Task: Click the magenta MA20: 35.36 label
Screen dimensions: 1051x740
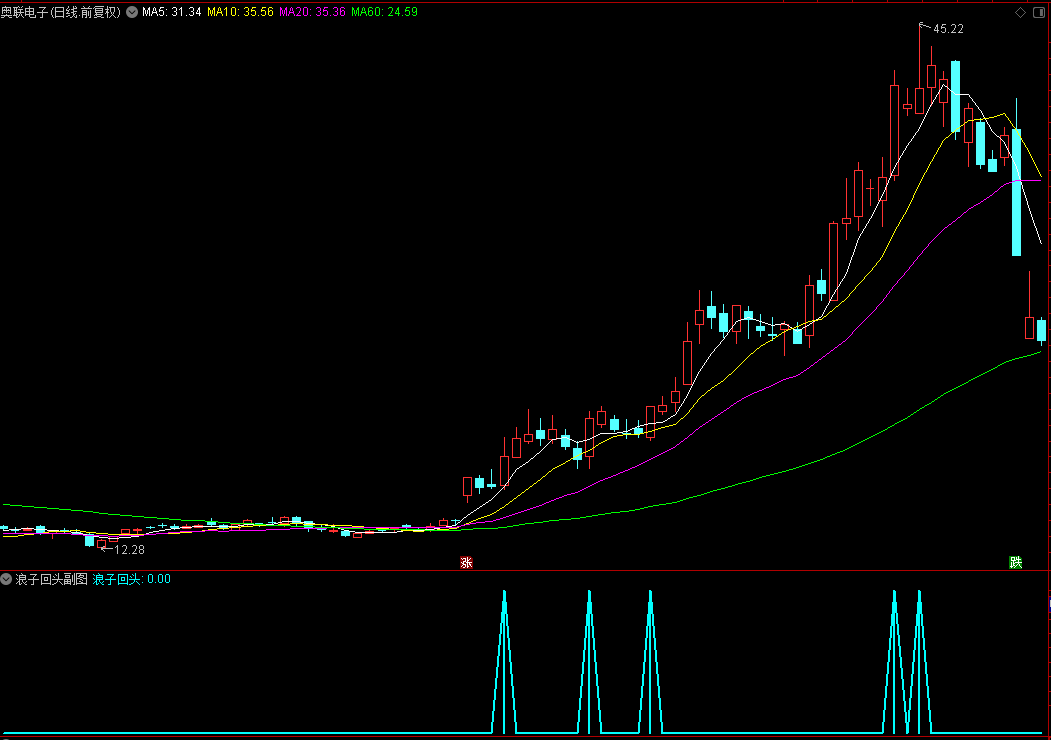Action: pos(312,12)
